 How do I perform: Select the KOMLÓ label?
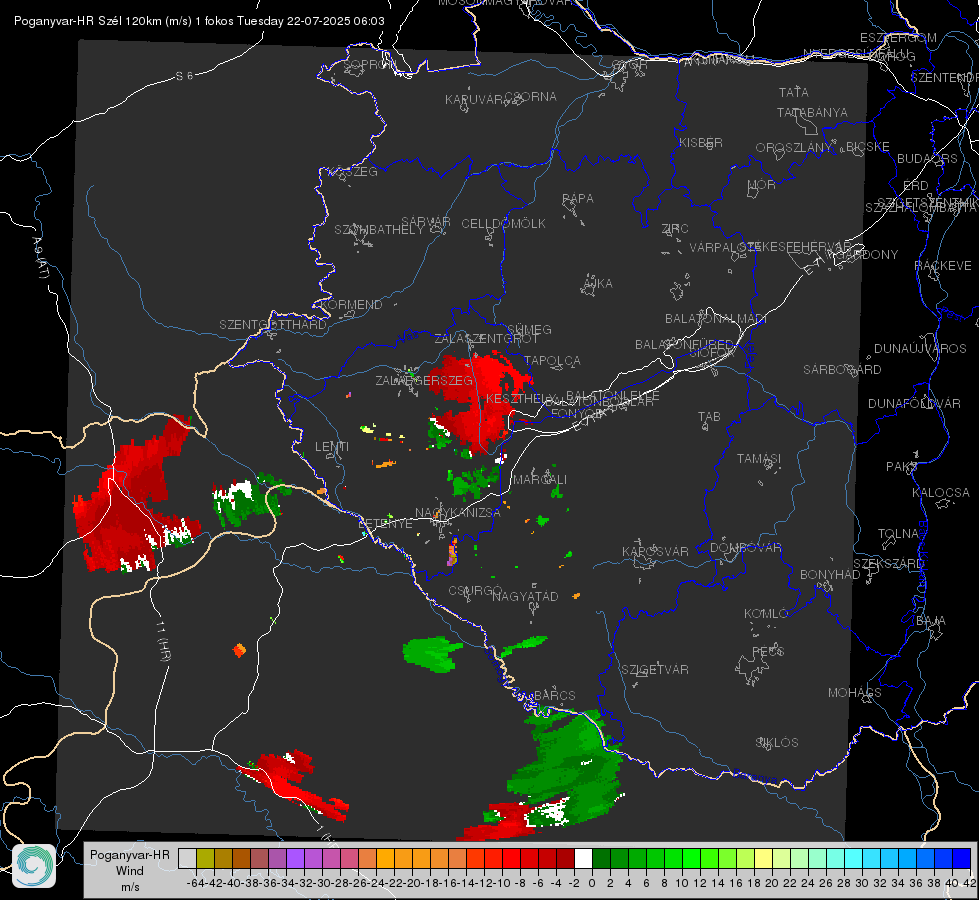pos(766,614)
